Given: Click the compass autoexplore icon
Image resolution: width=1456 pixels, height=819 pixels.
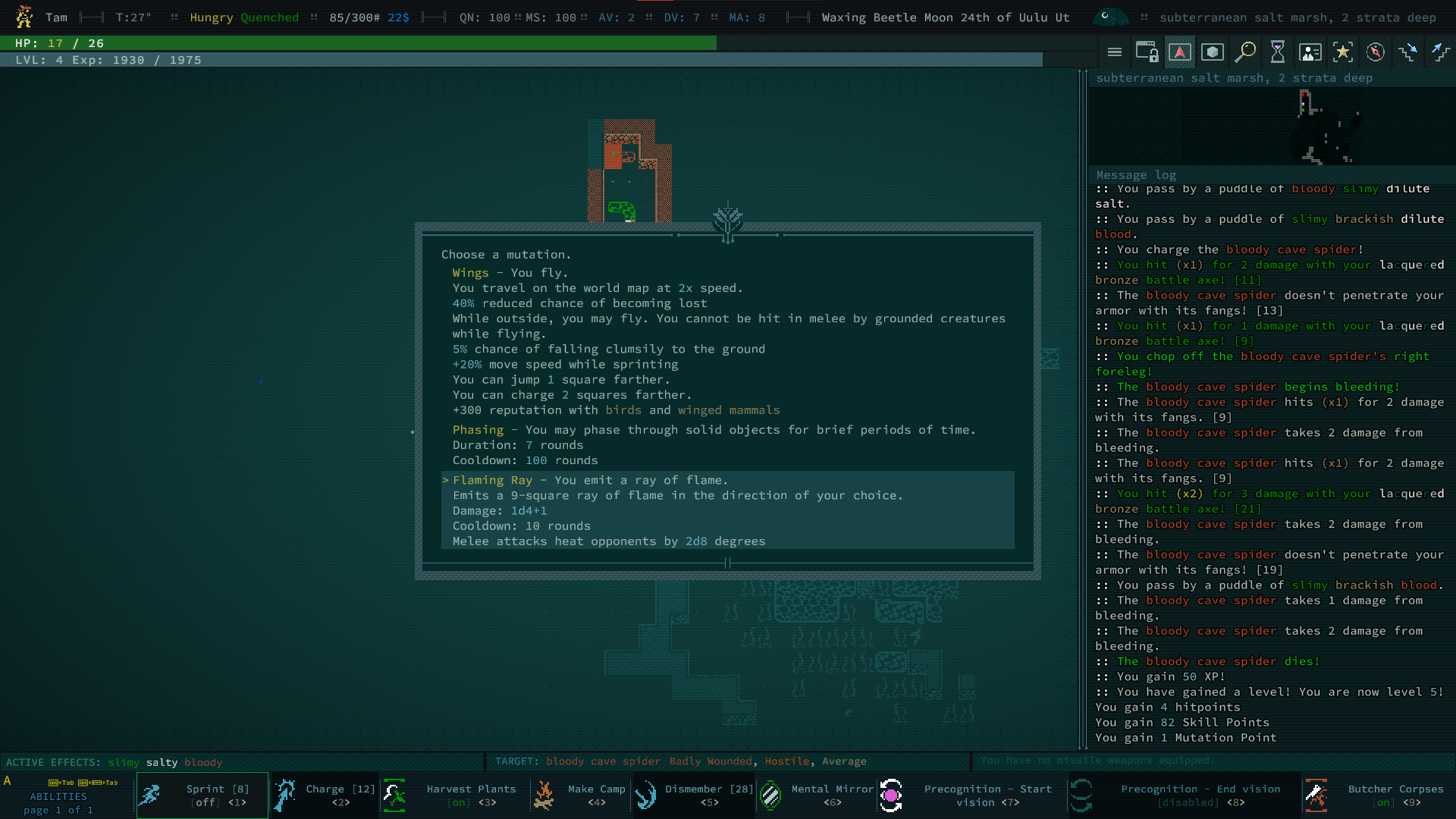Looking at the screenshot, I should (x=1376, y=52).
